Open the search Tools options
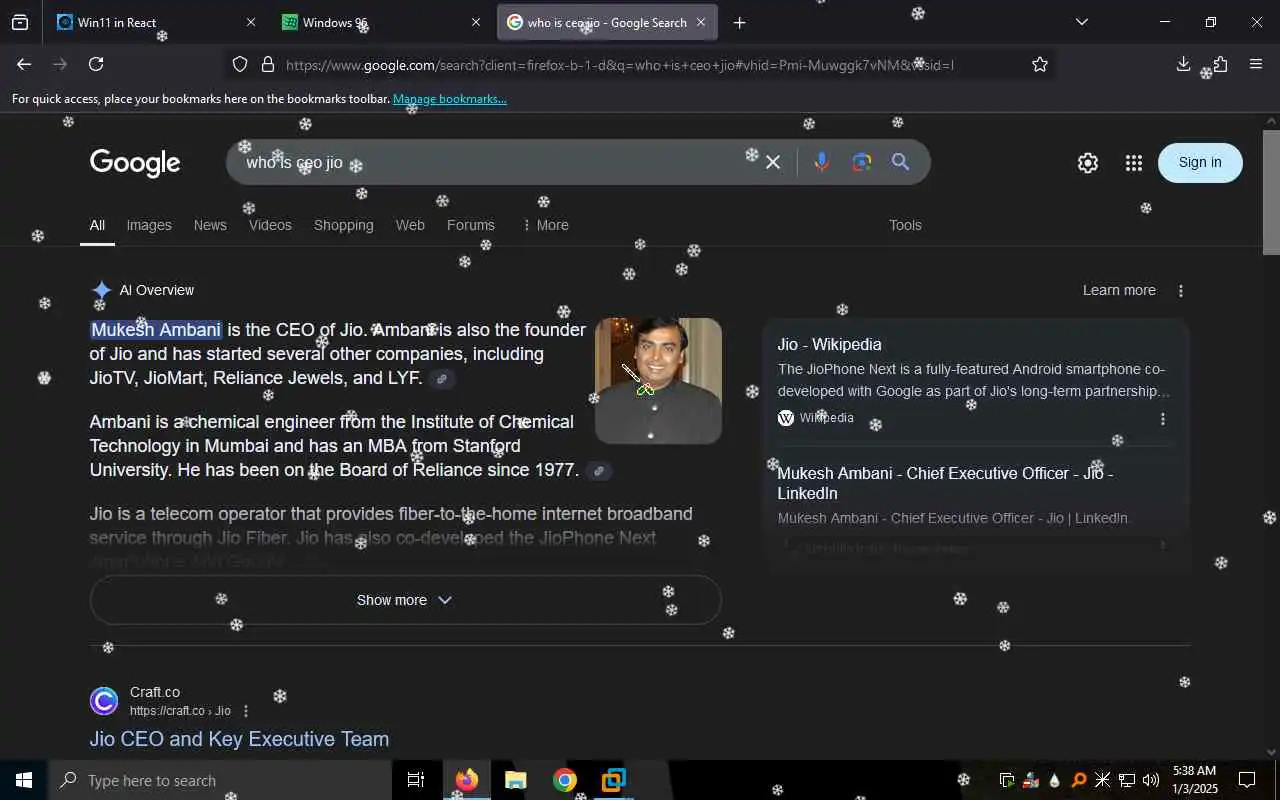Viewport: 1280px width, 800px height. [x=905, y=225]
